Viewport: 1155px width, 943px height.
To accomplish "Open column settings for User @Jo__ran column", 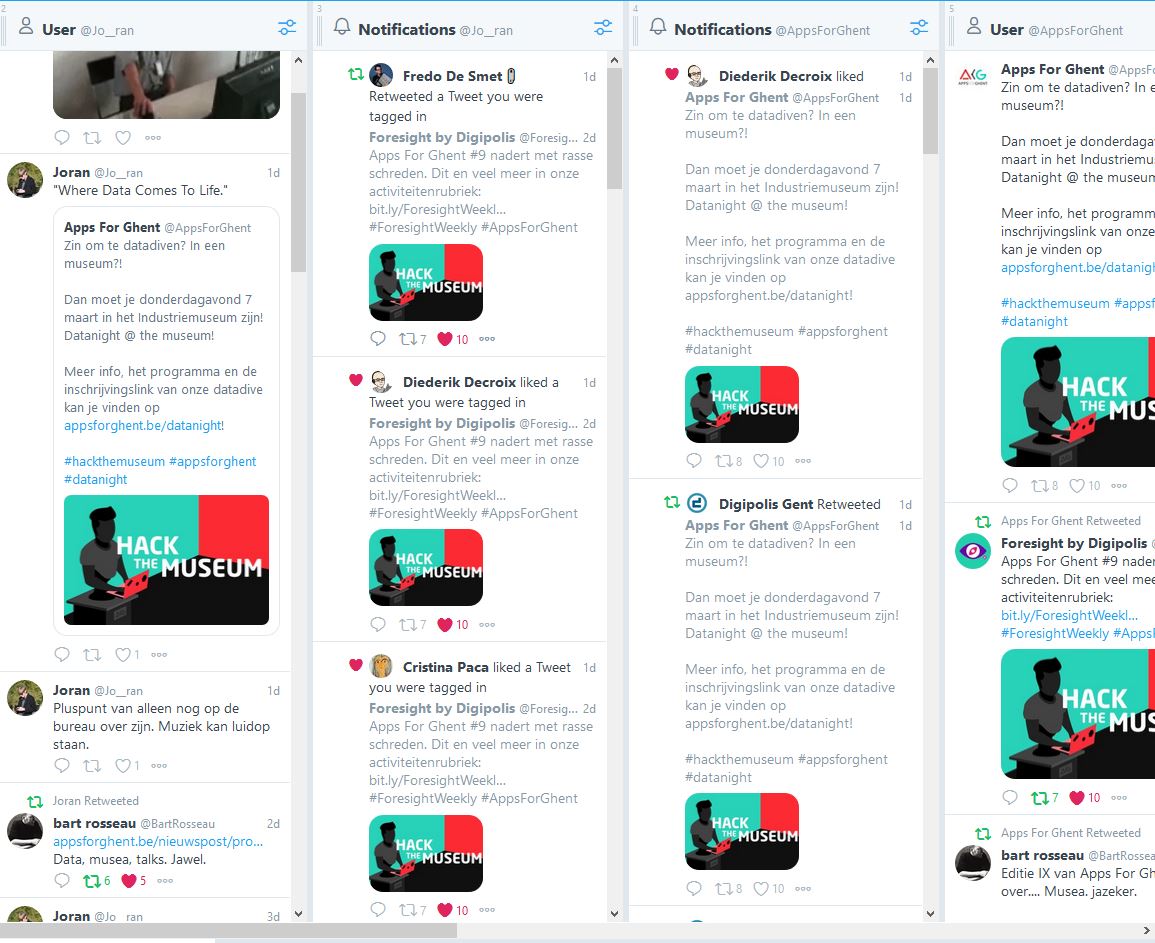I will (287, 28).
